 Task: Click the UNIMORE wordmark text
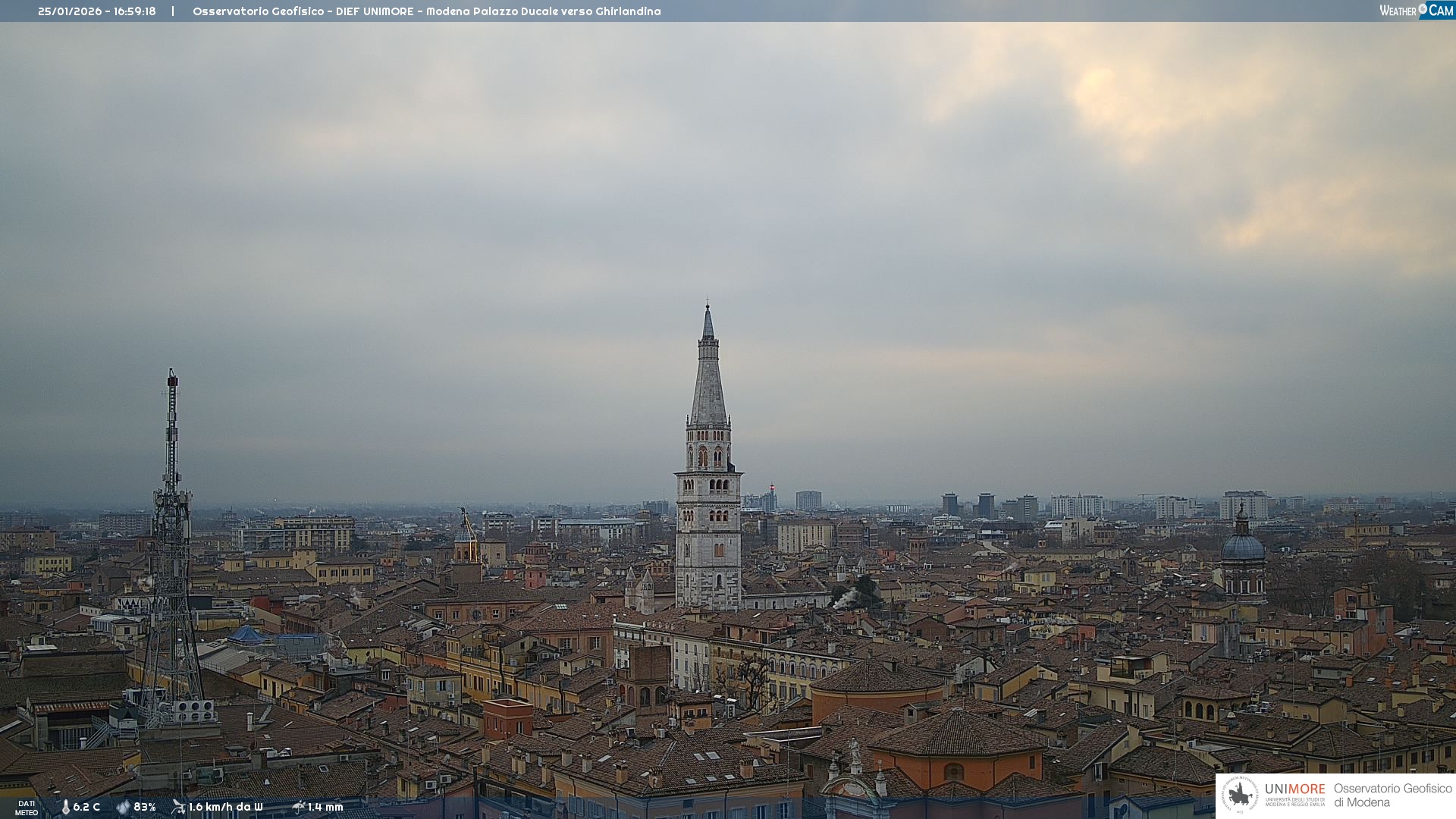click(1294, 789)
